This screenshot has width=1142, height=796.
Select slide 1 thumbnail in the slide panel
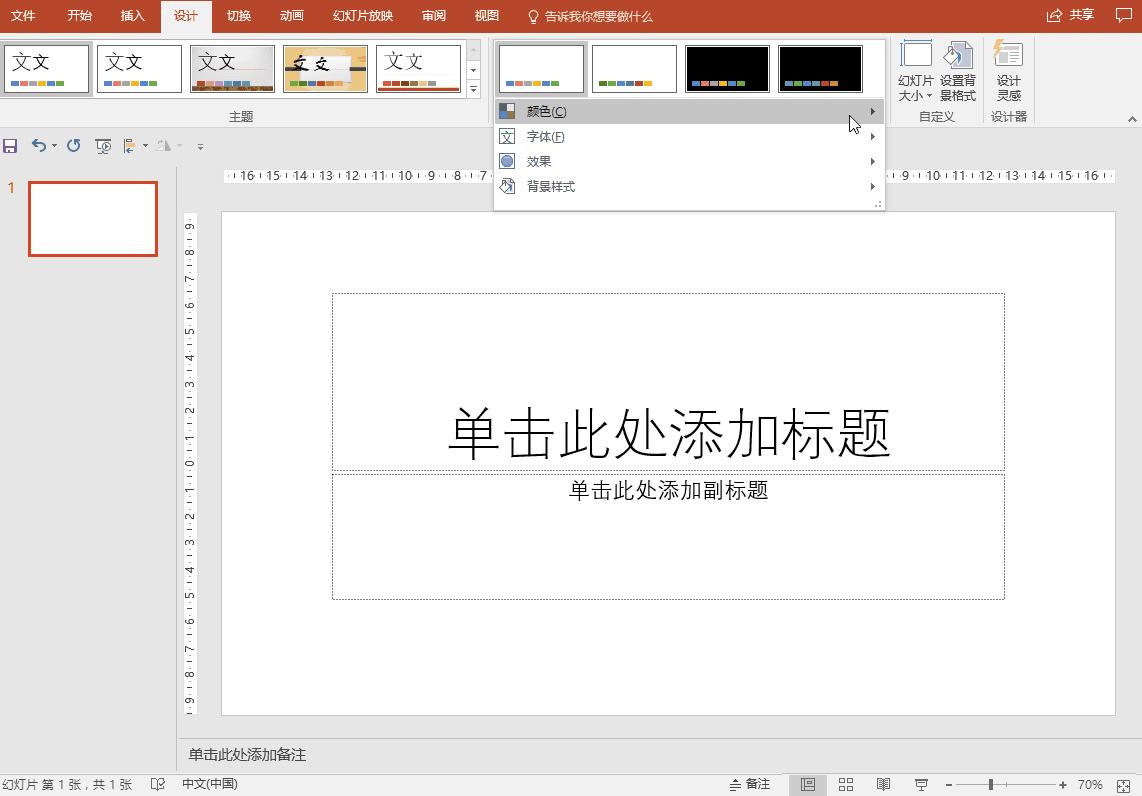[92, 218]
